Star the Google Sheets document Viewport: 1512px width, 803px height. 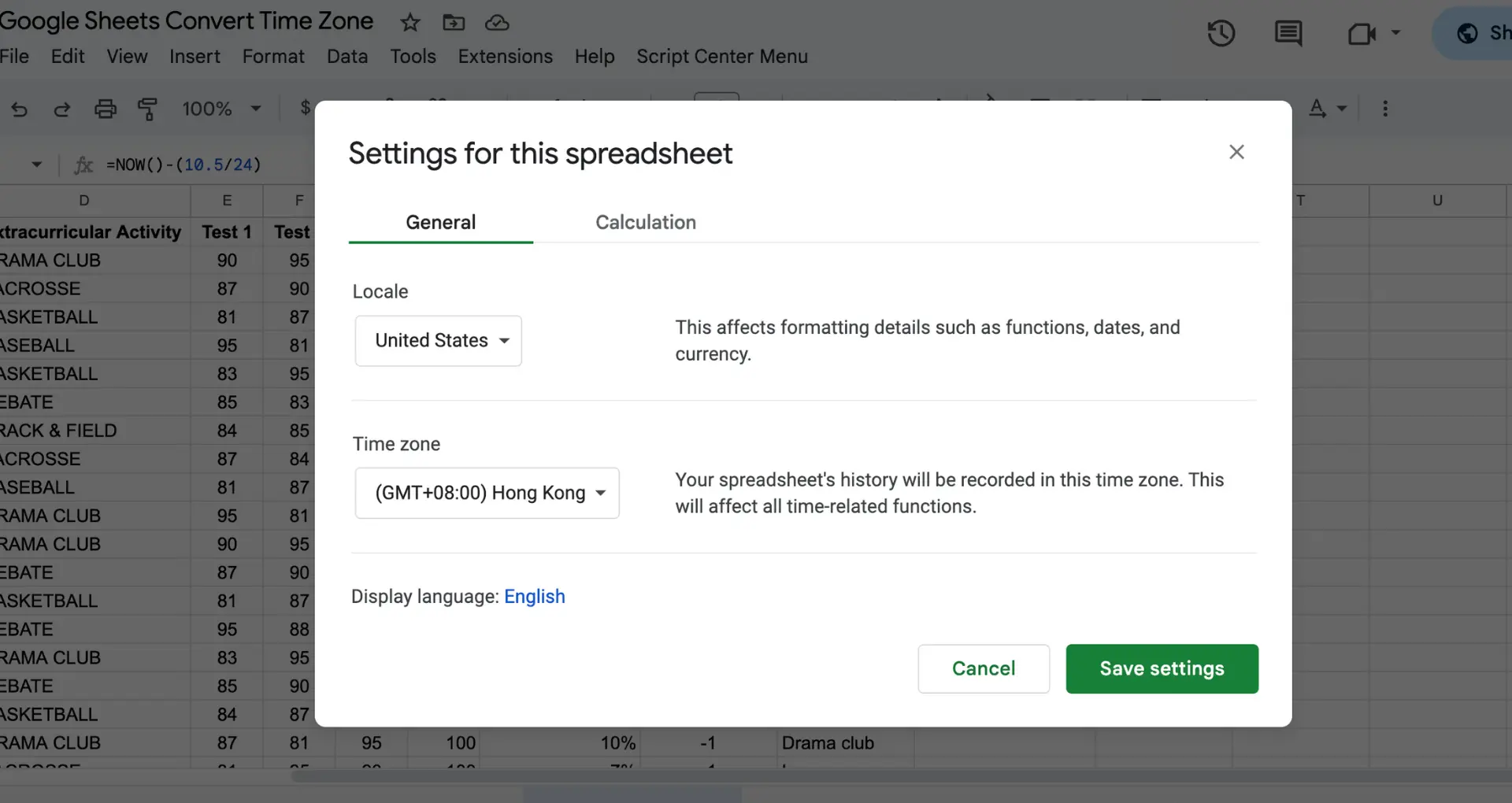[x=409, y=23]
